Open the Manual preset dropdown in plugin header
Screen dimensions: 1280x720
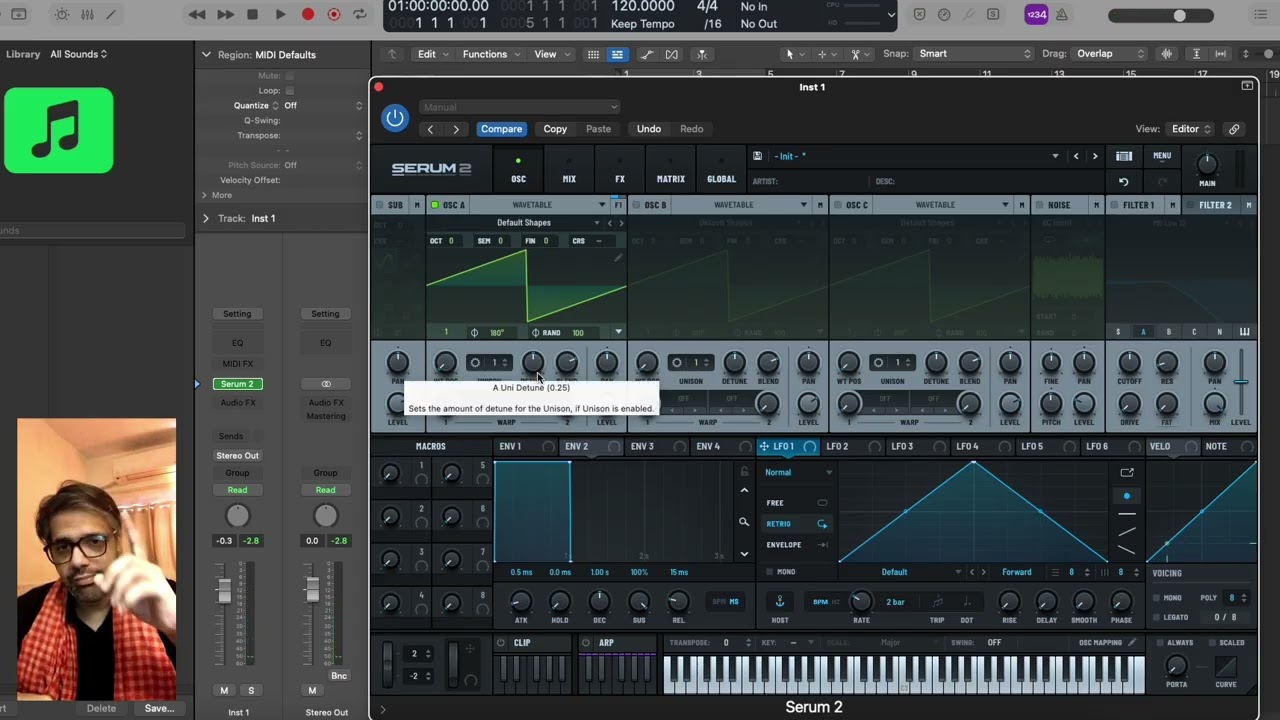pyautogui.click(x=520, y=107)
